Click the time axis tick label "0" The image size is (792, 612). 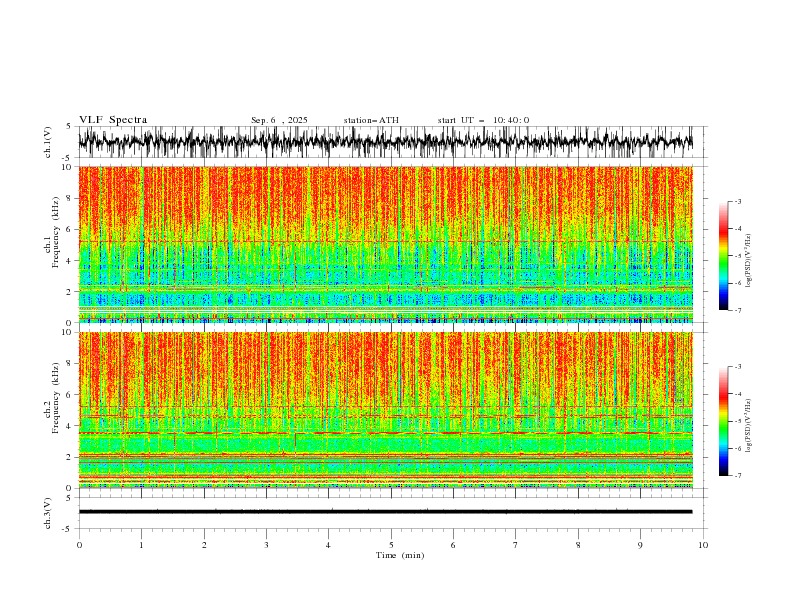click(79, 545)
